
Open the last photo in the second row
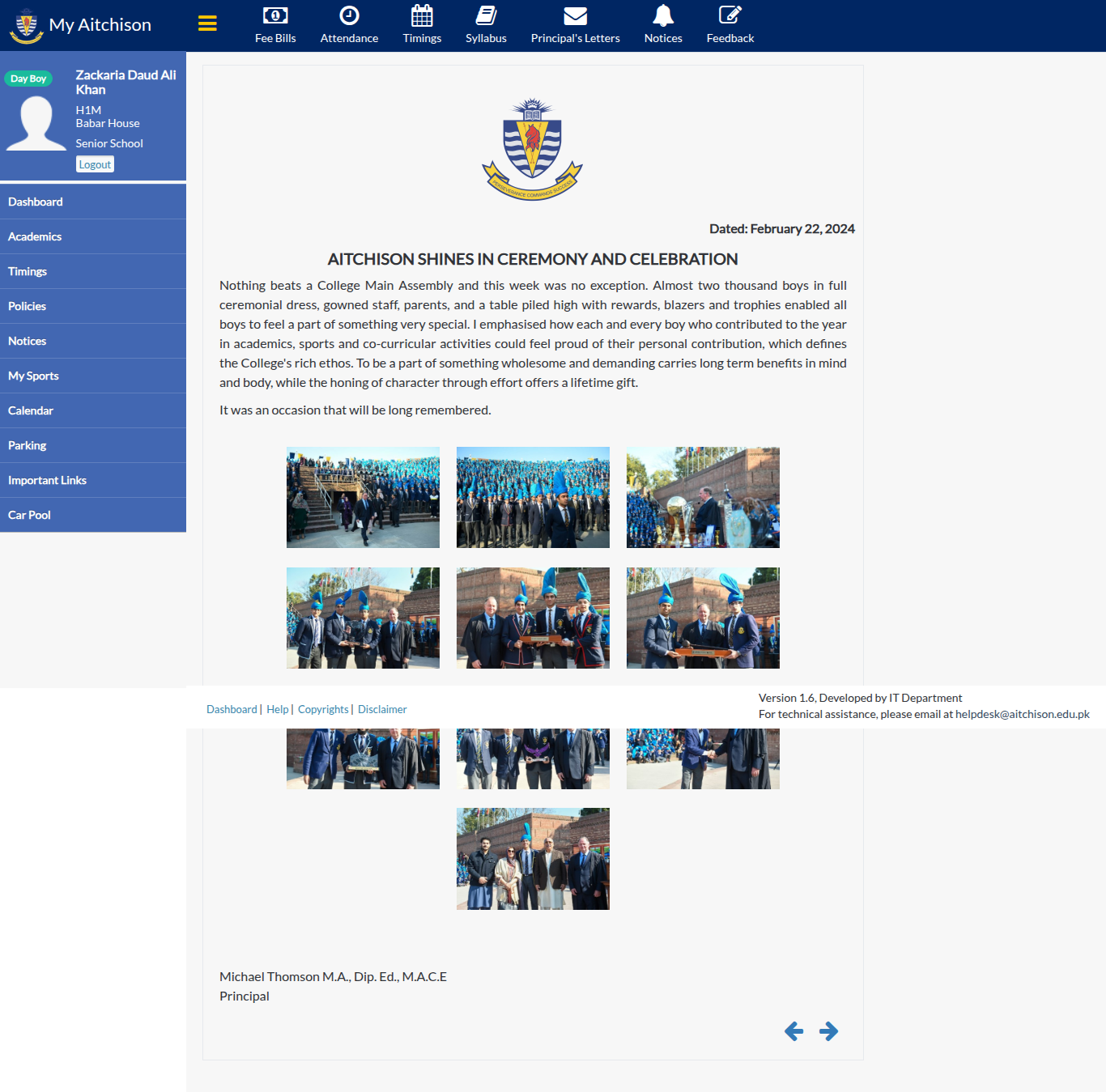click(x=703, y=618)
